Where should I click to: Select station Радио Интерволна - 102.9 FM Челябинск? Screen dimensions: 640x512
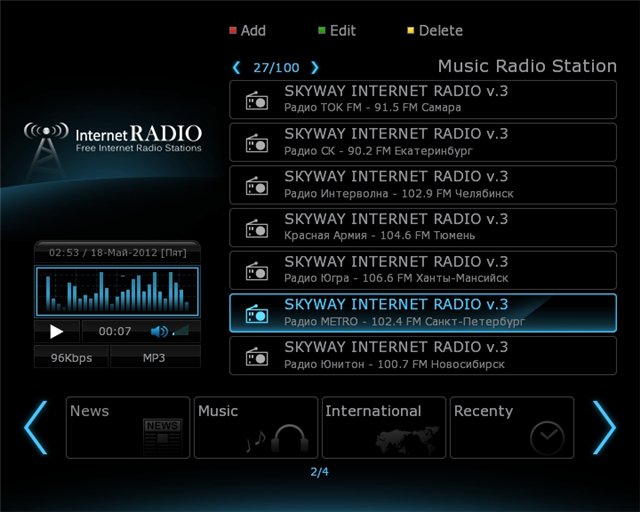(x=423, y=185)
